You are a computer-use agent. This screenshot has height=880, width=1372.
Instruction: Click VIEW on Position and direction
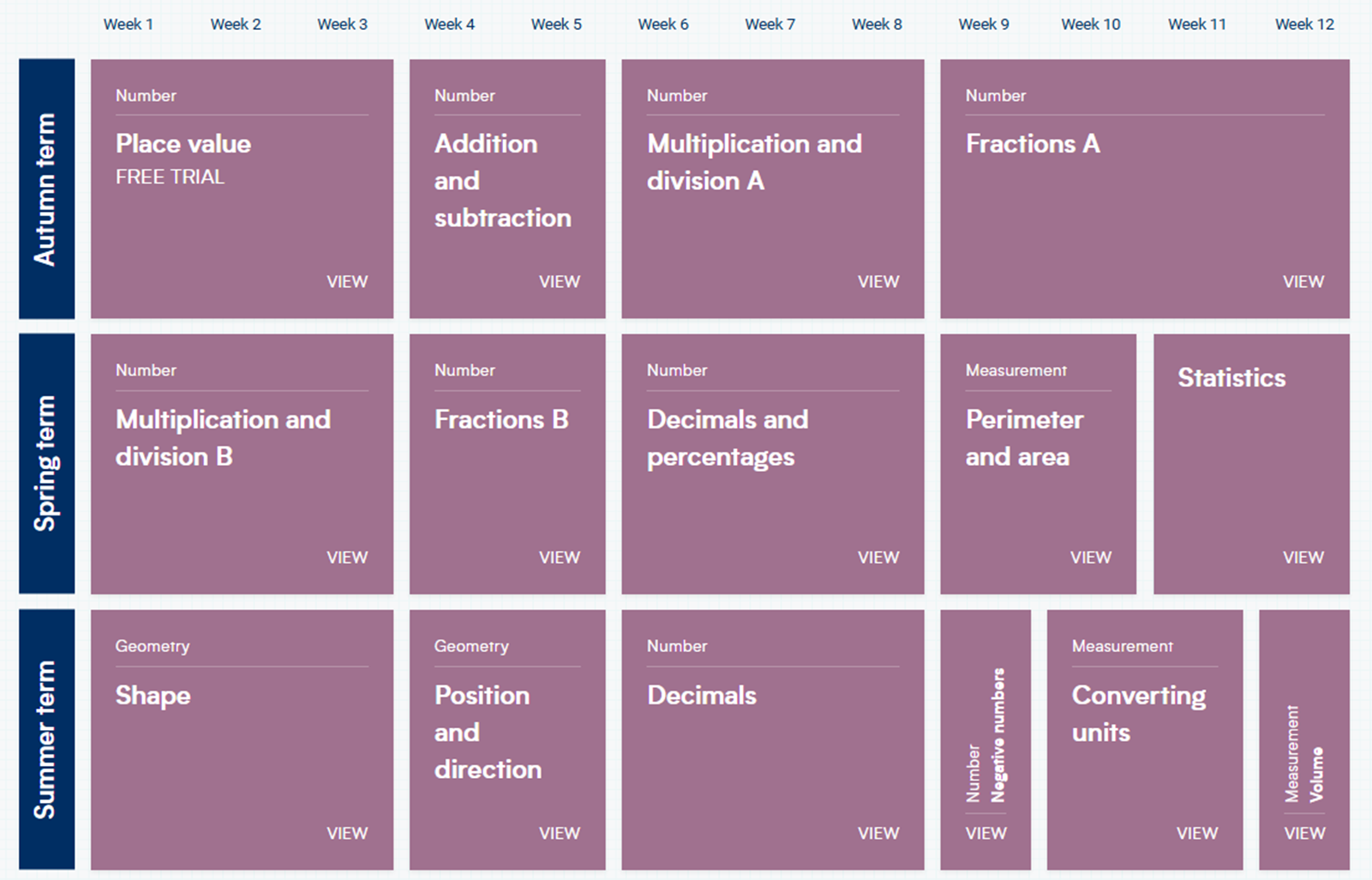tap(559, 834)
